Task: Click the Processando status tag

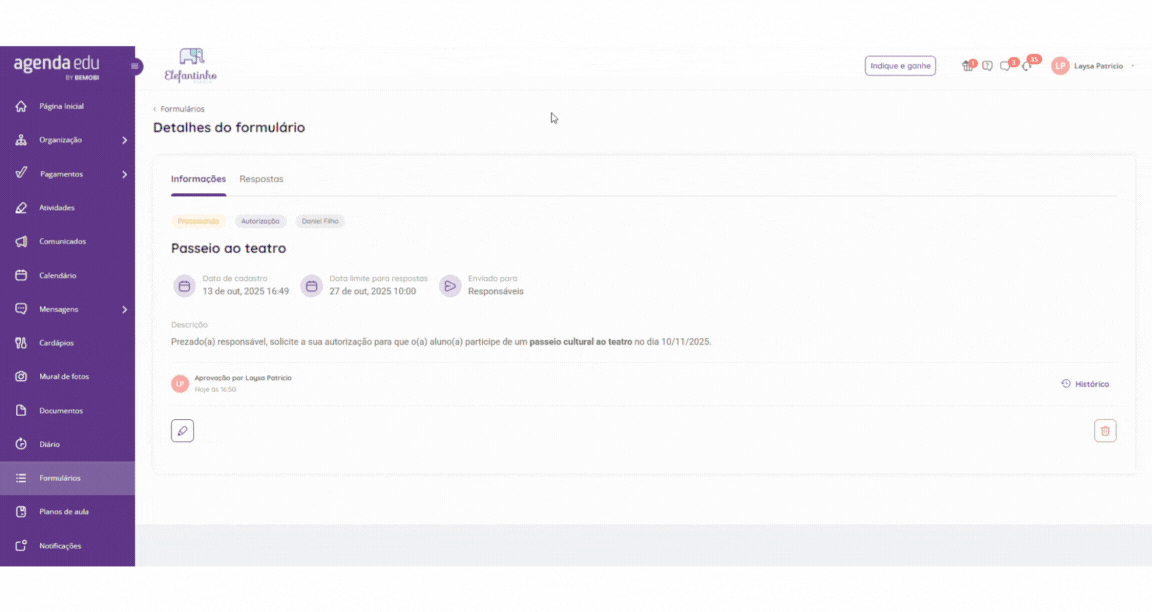Action: tap(198, 221)
